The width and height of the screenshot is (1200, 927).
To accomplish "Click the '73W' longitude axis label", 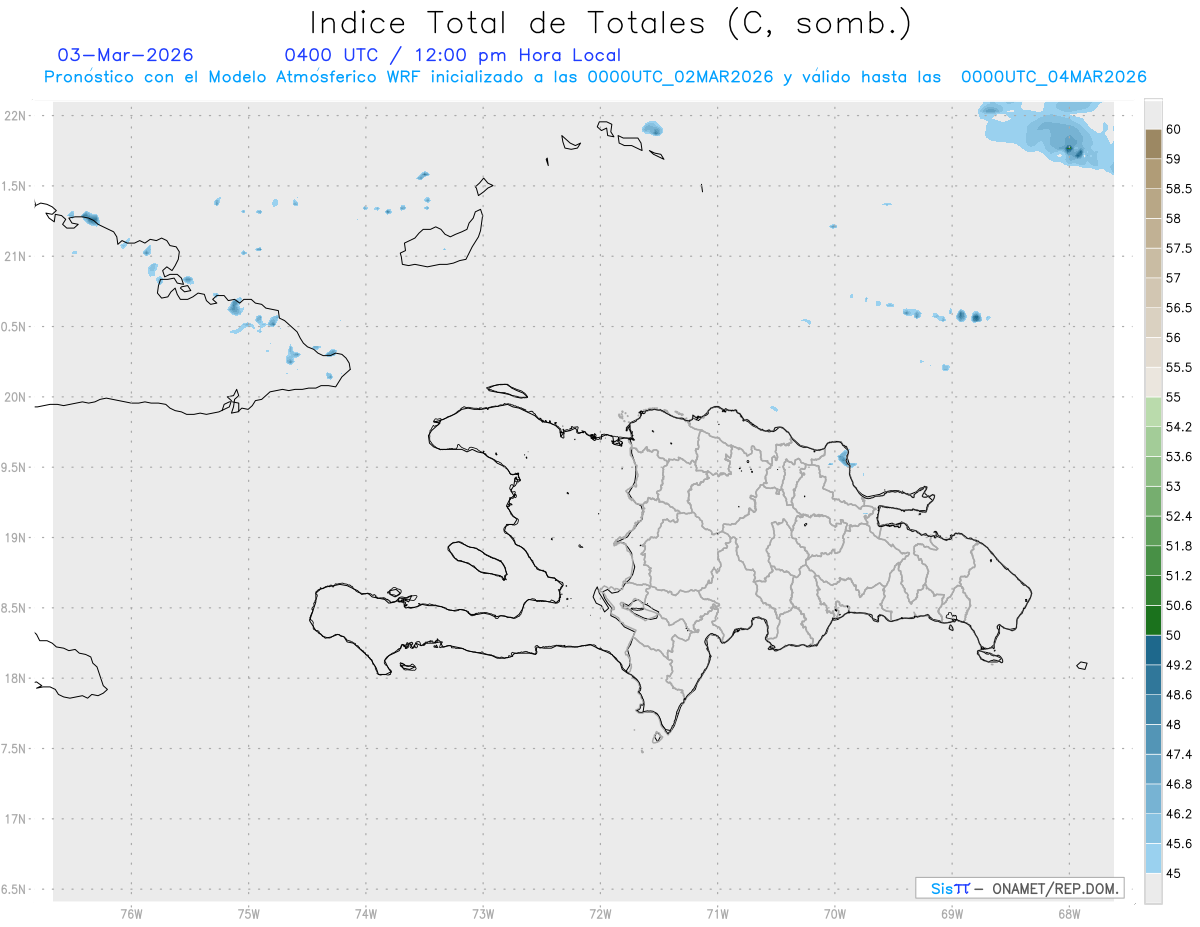I will click(x=483, y=913).
